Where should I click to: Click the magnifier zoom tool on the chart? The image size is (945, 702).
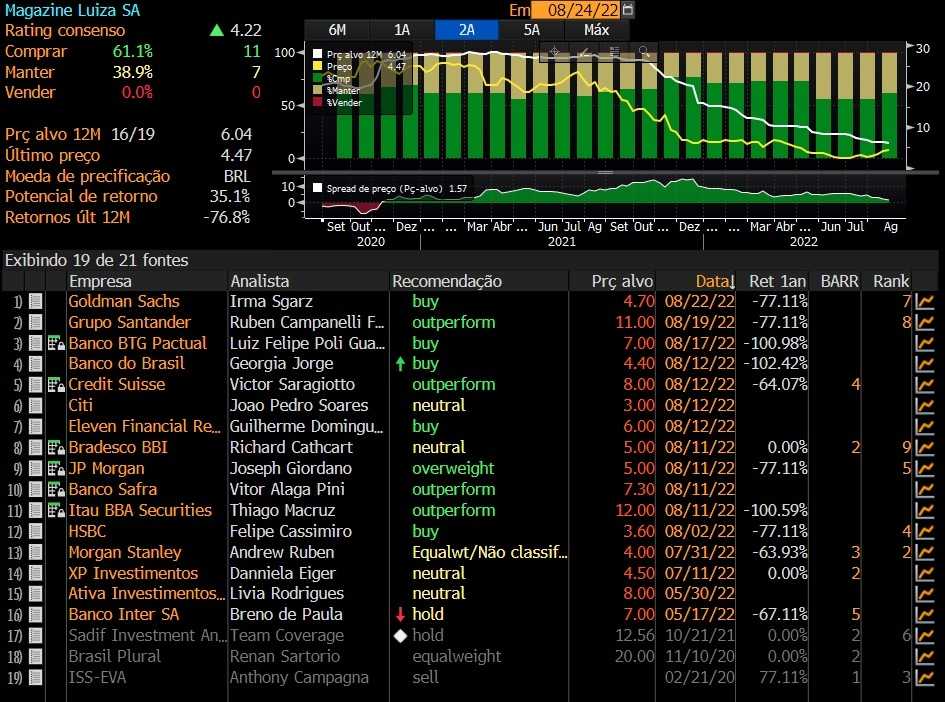click(644, 52)
